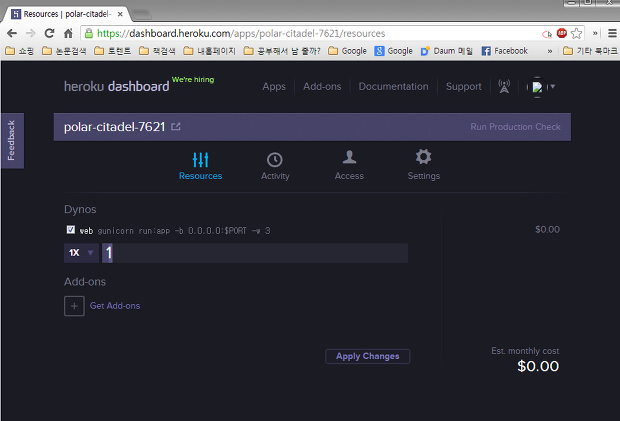Click the red extension icon left of AdBlock
This screenshot has height=421, width=620.
(546, 34)
